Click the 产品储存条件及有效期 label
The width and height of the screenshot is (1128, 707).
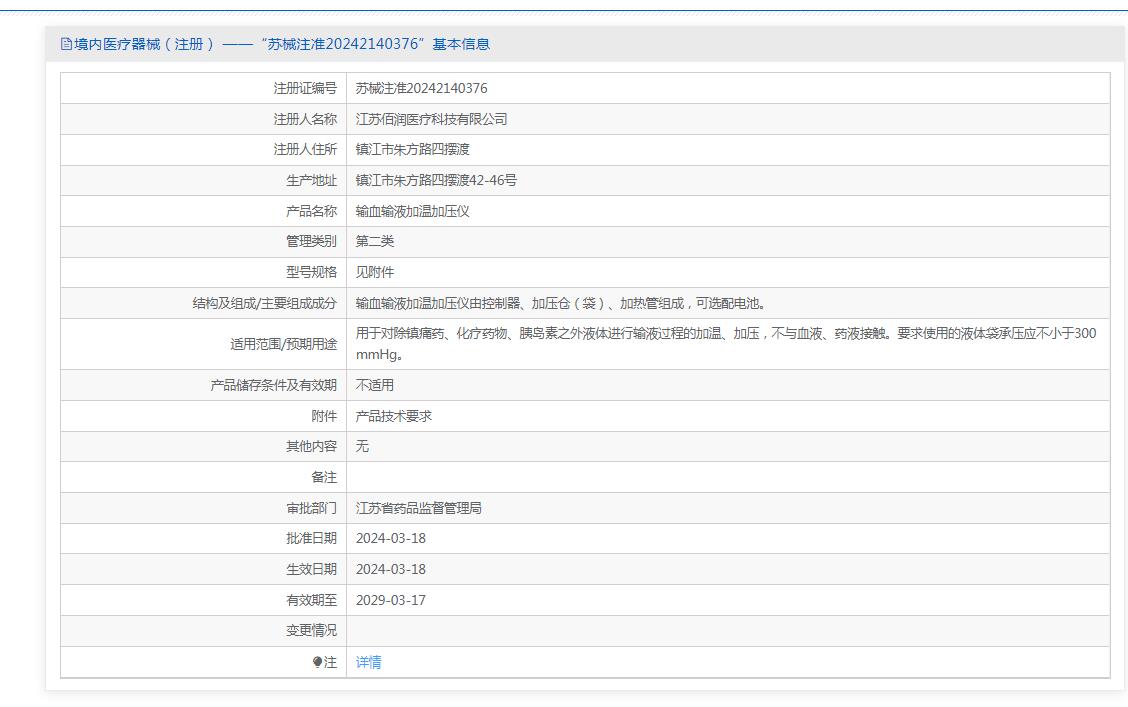click(273, 386)
